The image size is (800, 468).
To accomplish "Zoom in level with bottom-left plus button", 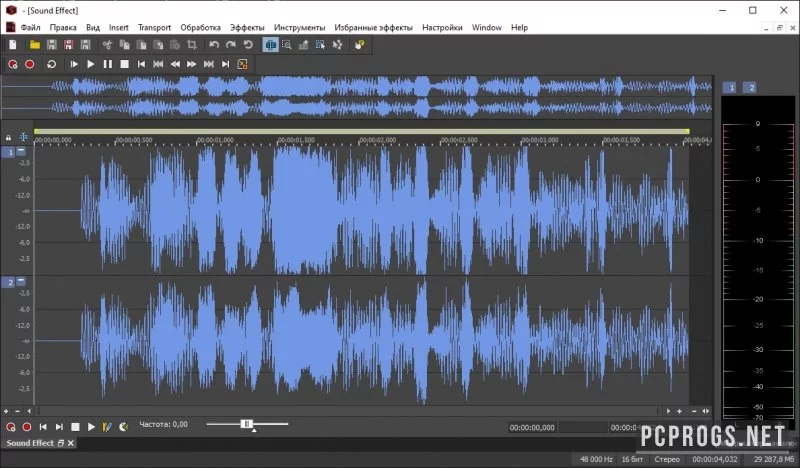I will (6, 411).
